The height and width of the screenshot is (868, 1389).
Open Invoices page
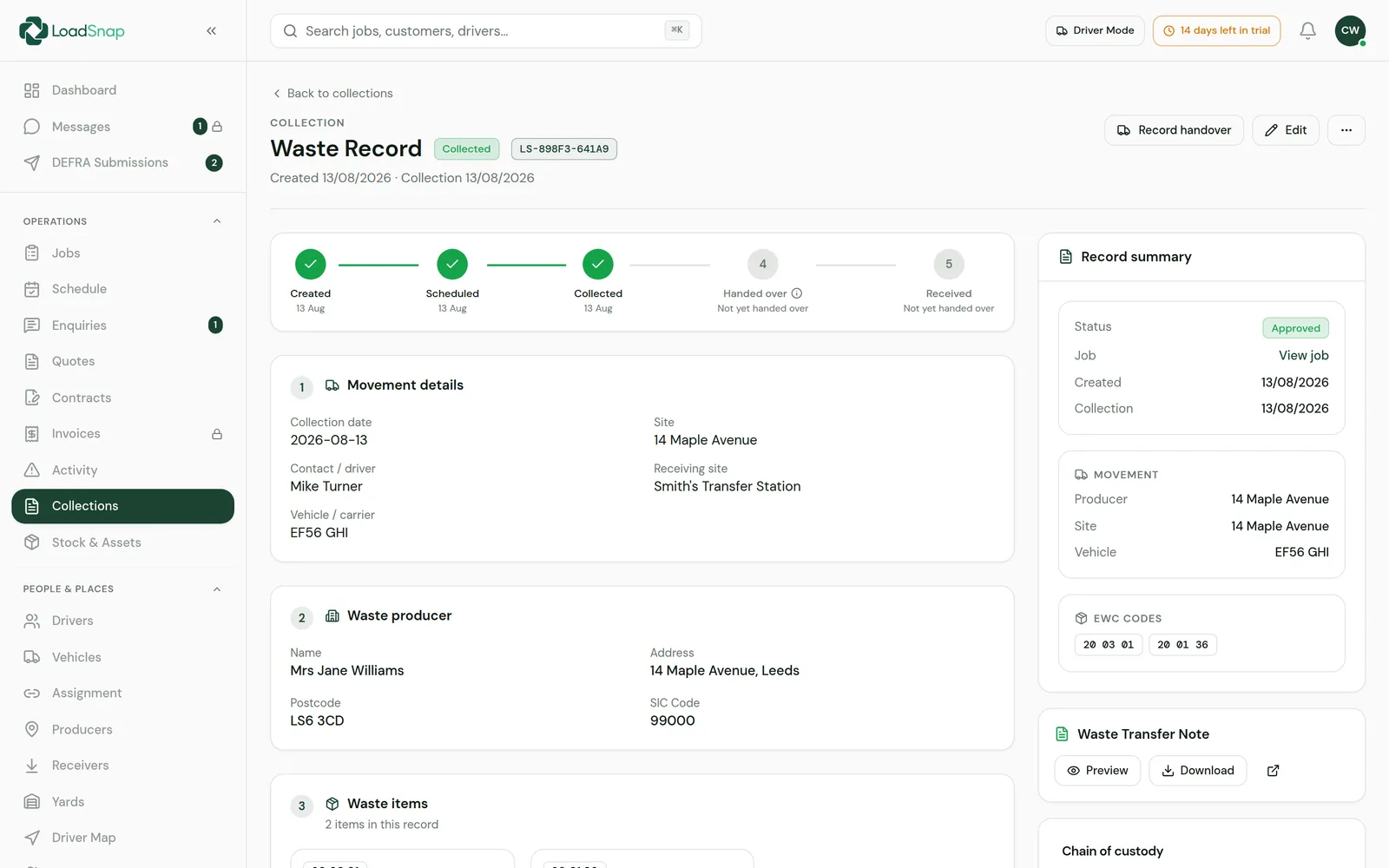pyautogui.click(x=122, y=434)
